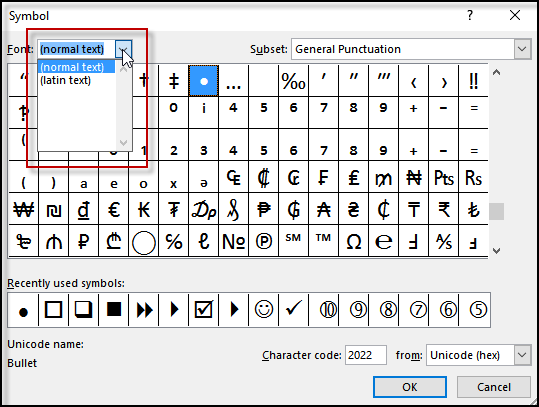The height and width of the screenshot is (407, 539).
Task: Select the Euro currency symbol
Action: point(113,209)
